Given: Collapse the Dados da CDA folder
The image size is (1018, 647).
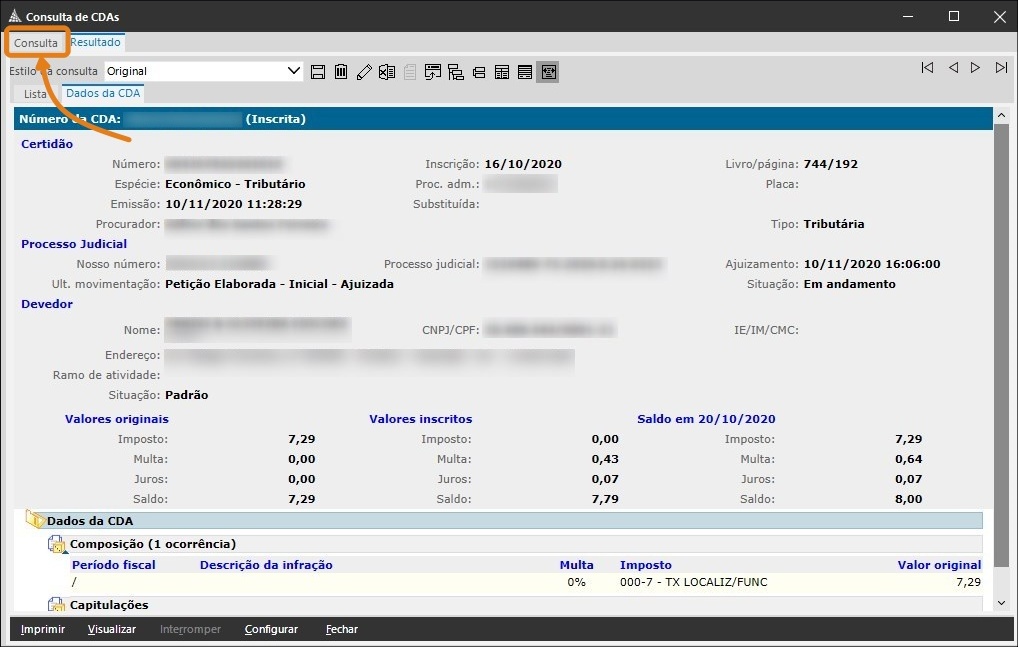Looking at the screenshot, I should click(x=36, y=521).
